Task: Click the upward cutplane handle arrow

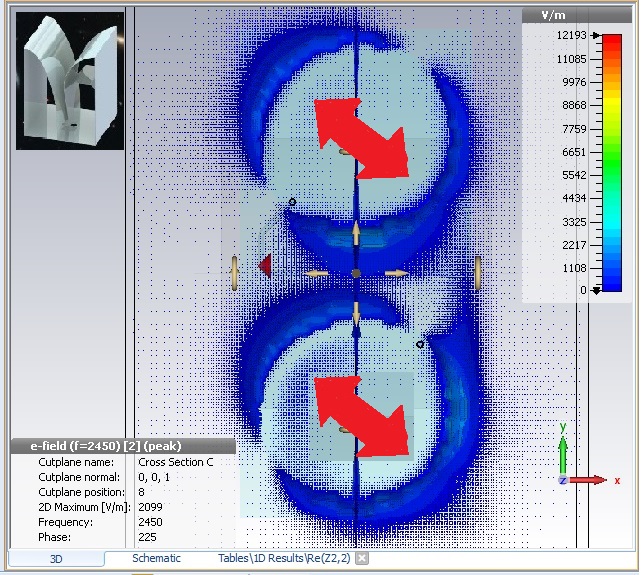Action: click(356, 233)
